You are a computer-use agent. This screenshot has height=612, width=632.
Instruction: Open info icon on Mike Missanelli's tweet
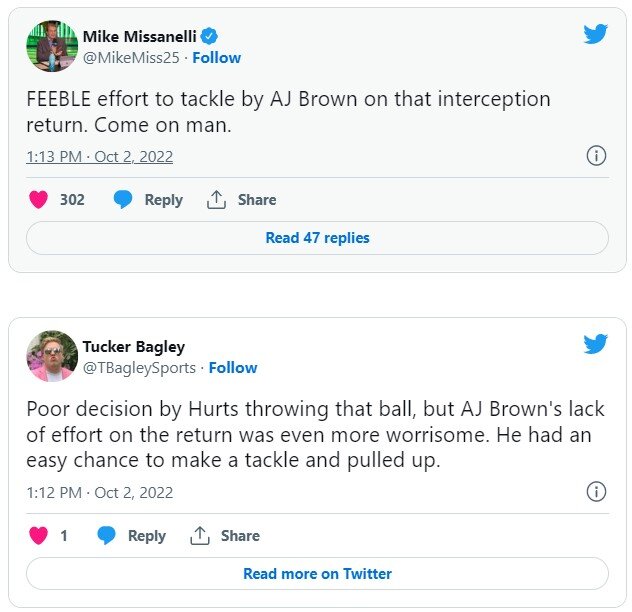[596, 156]
